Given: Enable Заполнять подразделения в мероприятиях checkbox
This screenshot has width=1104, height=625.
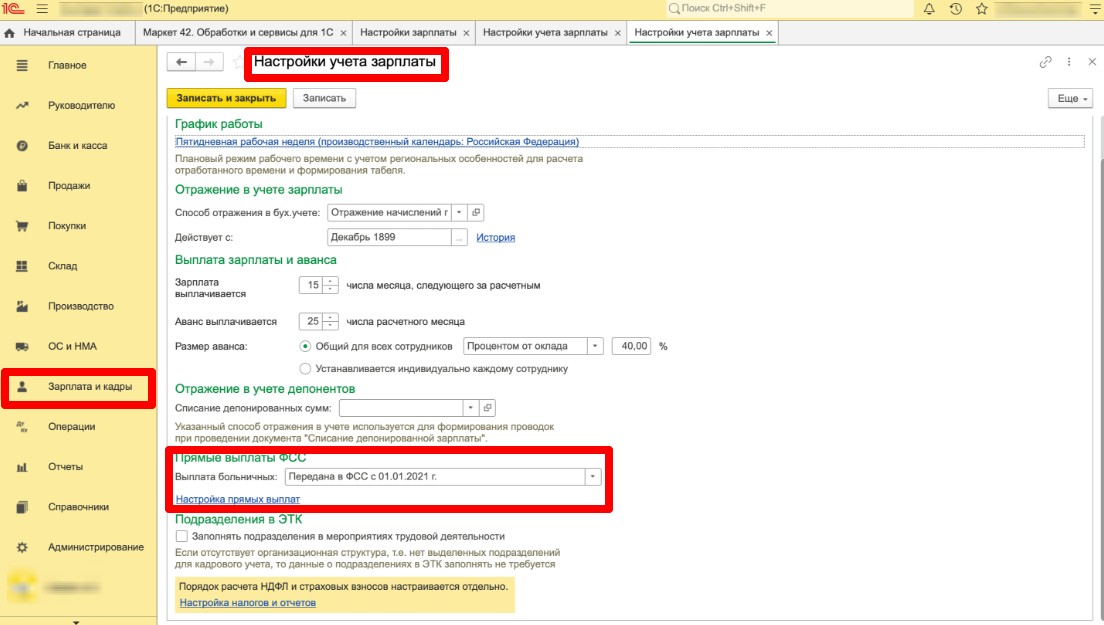Looking at the screenshot, I should click(x=182, y=536).
